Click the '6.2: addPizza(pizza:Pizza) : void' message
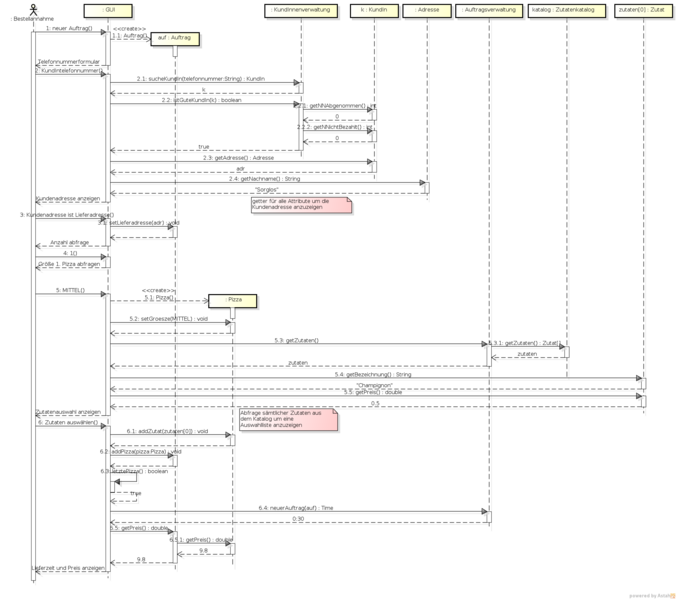 pos(141,452)
